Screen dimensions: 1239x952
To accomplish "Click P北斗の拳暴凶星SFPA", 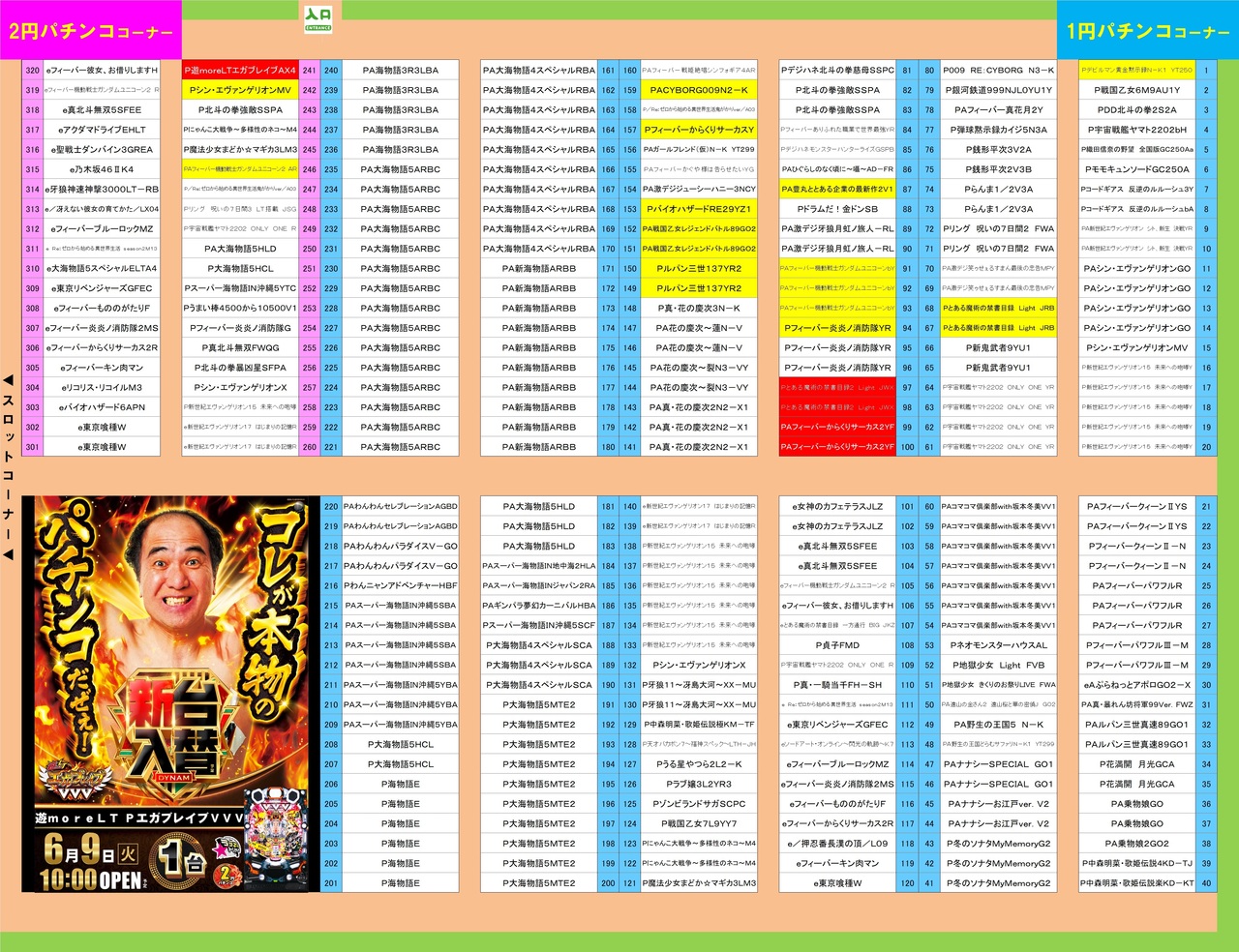I will point(241,368).
